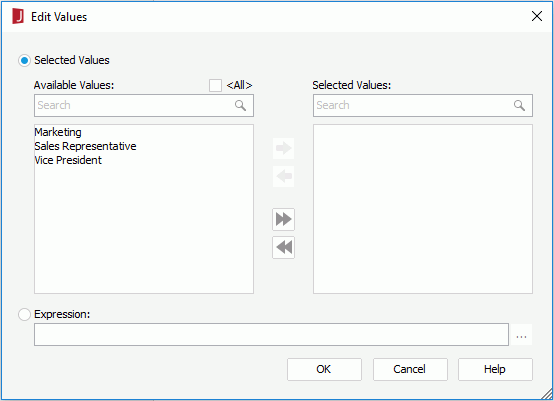Select the Expression radio button
This screenshot has height=401, width=554.
(24, 314)
